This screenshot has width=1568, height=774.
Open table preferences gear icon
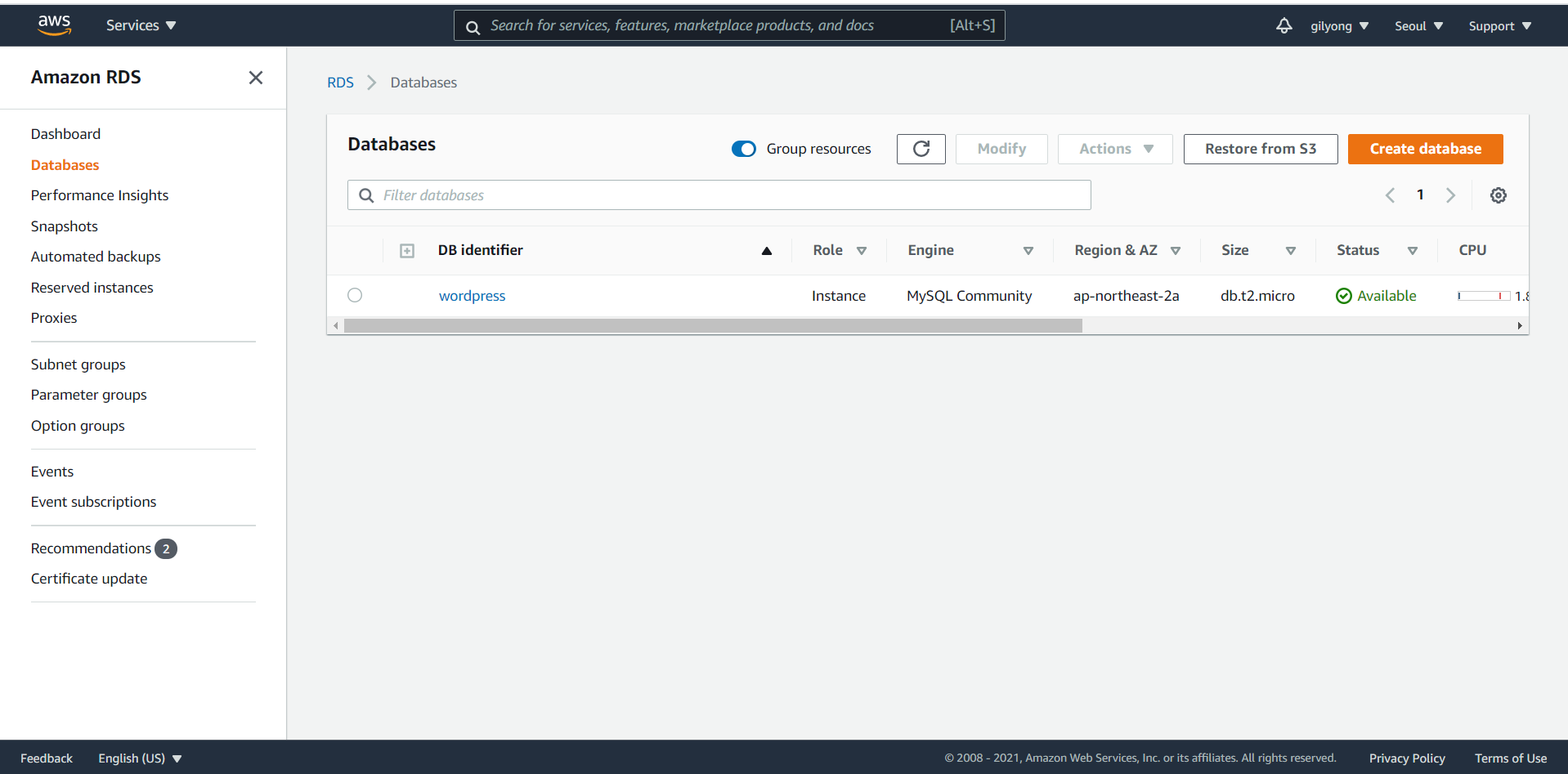(x=1499, y=195)
